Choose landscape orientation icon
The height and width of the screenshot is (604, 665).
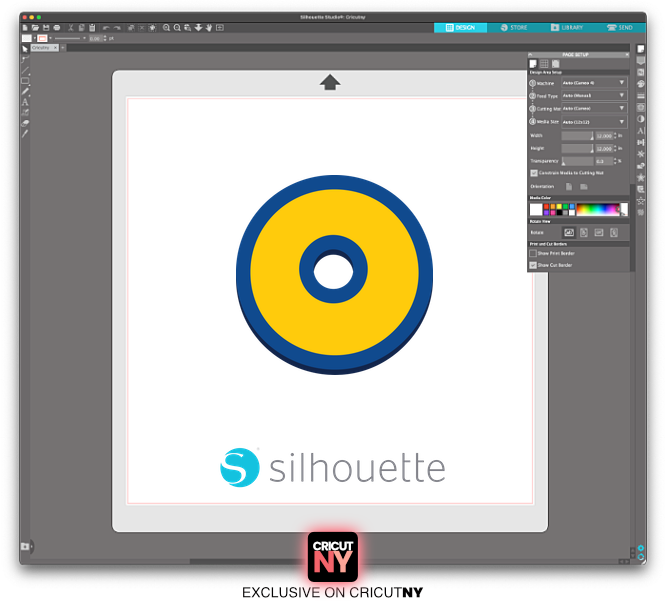(584, 187)
